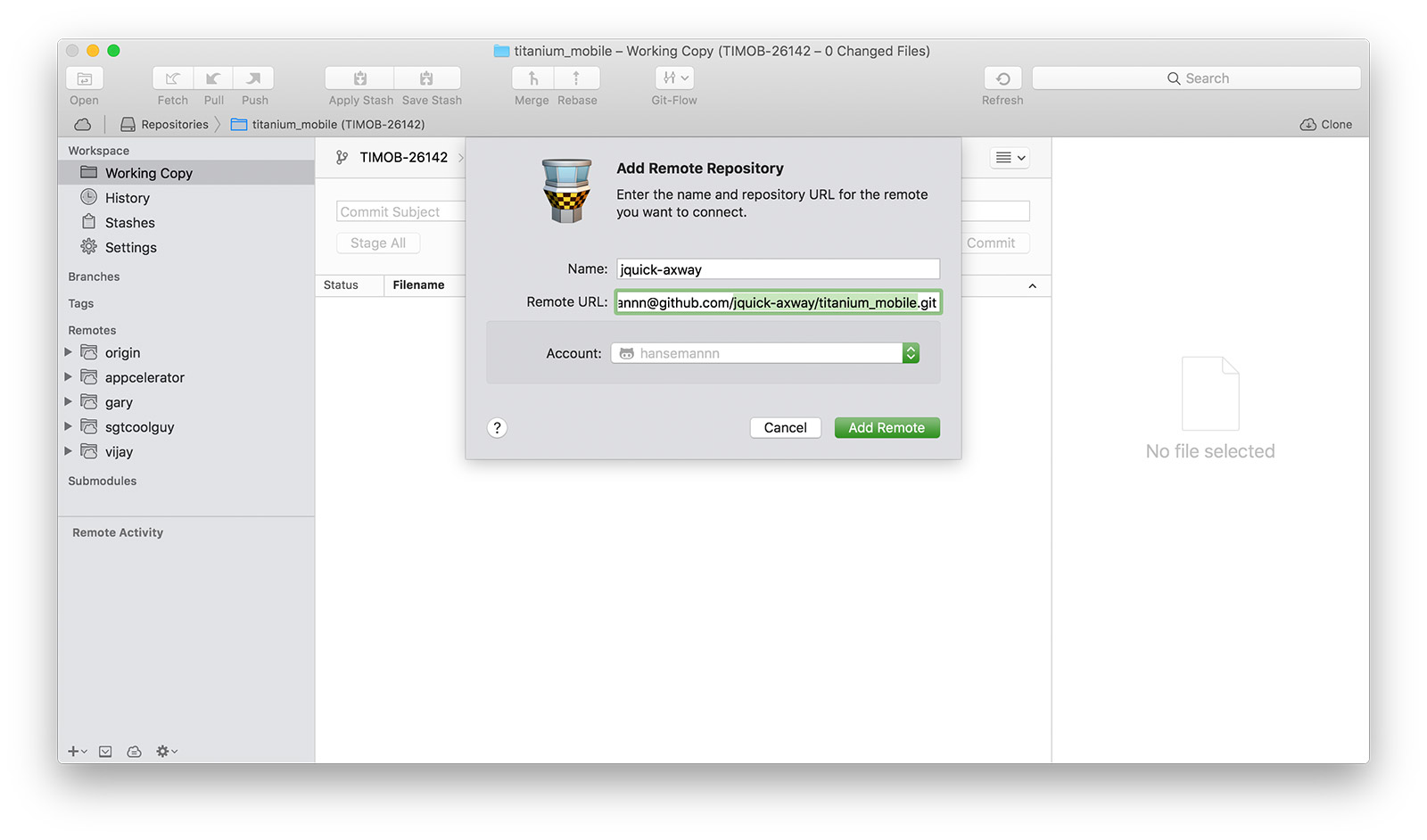Open Settings in the sidebar

(186, 248)
